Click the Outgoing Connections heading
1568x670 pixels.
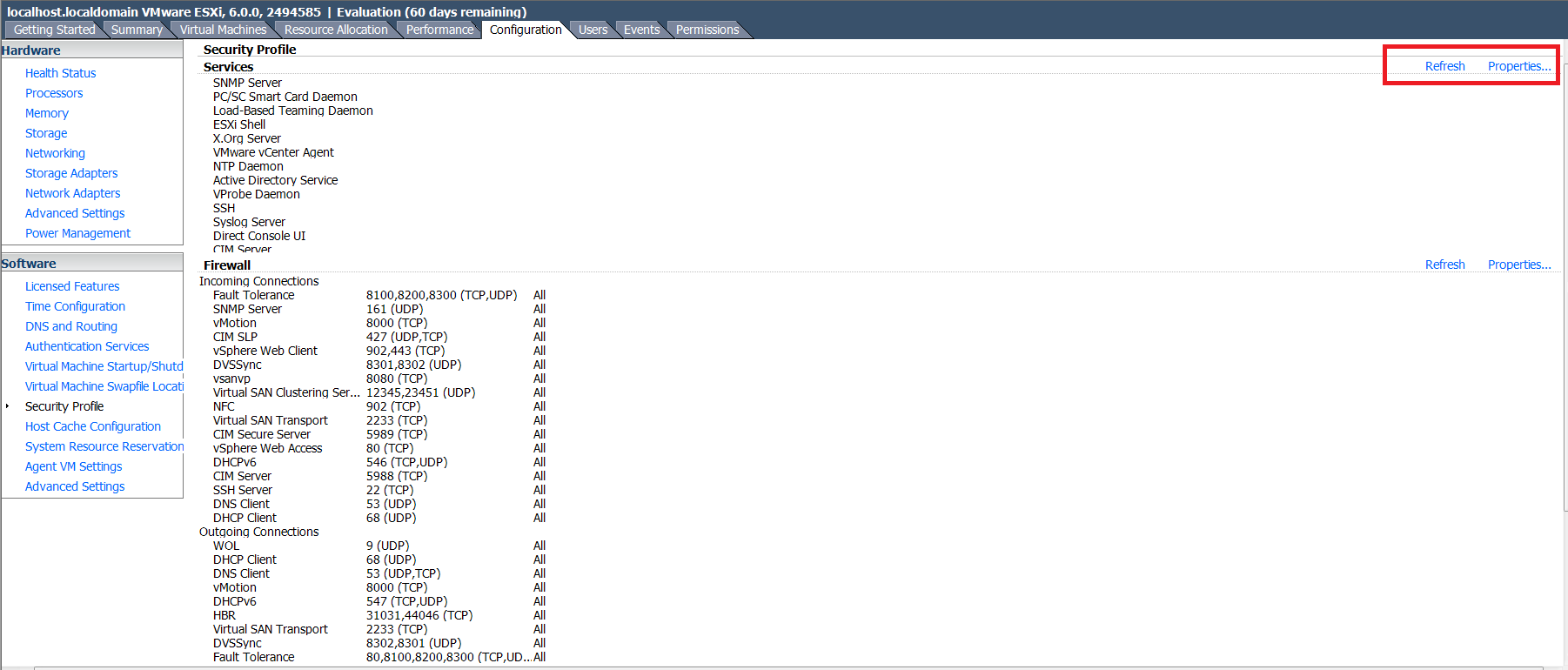258,532
